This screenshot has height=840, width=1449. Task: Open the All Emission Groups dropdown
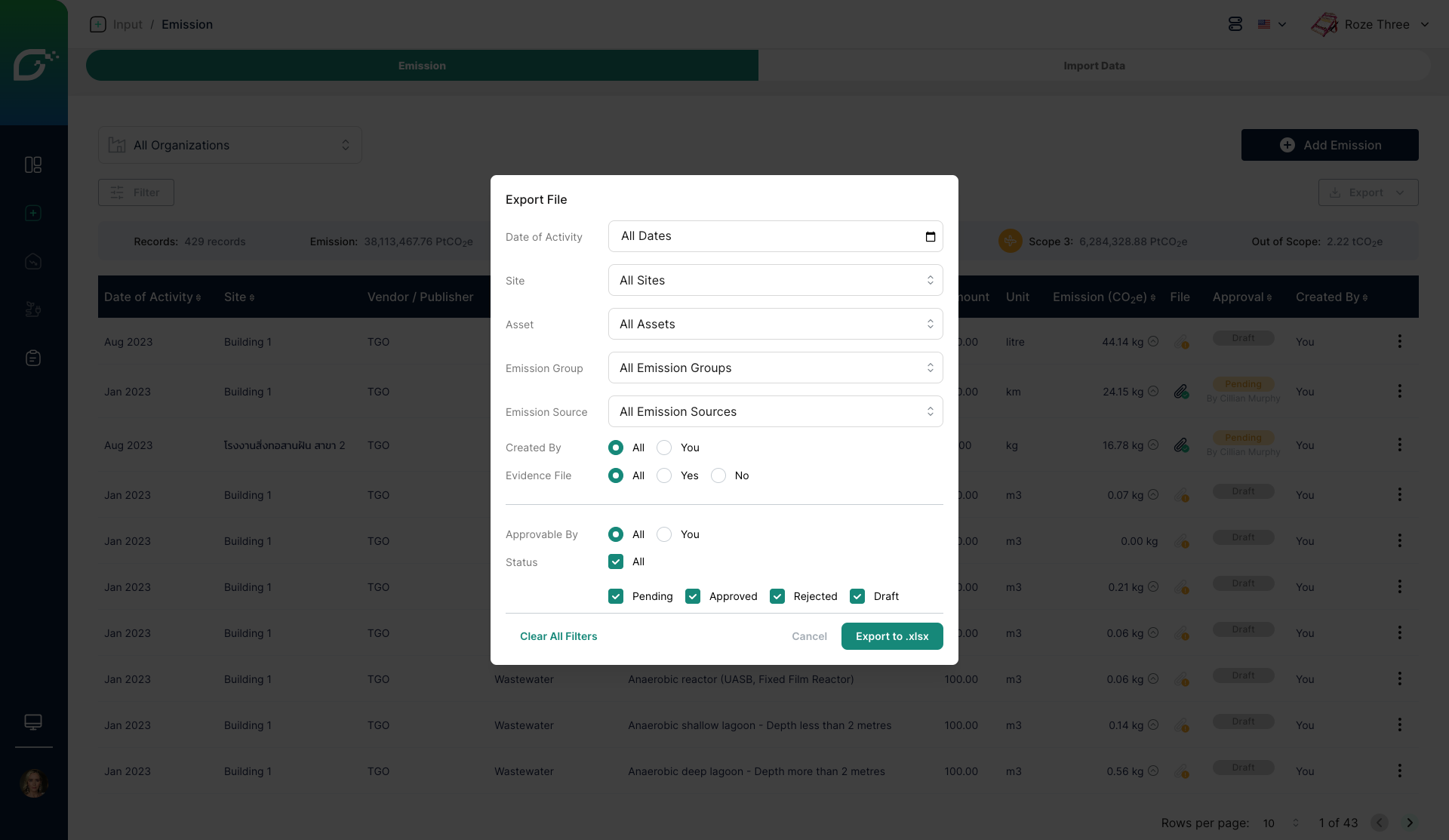tap(775, 368)
